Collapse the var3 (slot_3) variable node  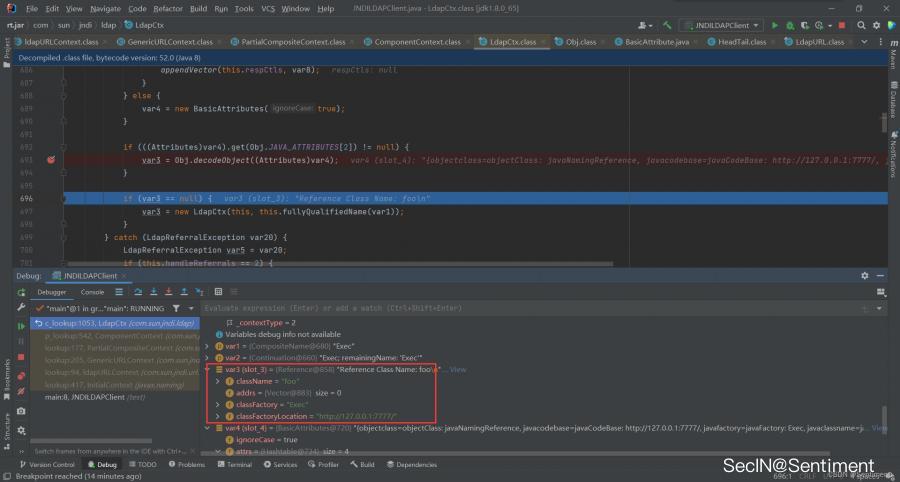(x=208, y=369)
